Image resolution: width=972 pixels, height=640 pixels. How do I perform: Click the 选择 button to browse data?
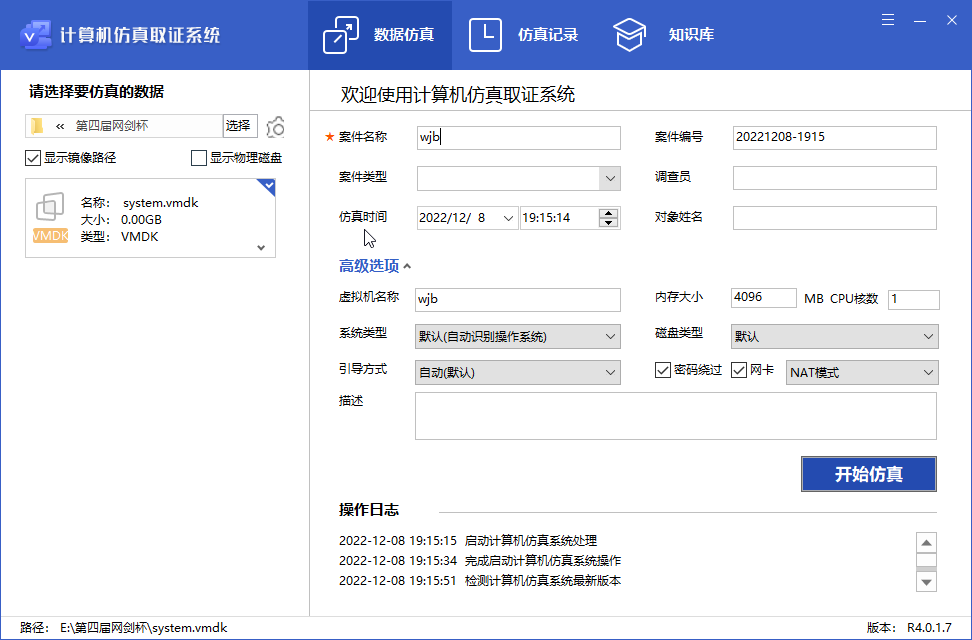tap(240, 126)
